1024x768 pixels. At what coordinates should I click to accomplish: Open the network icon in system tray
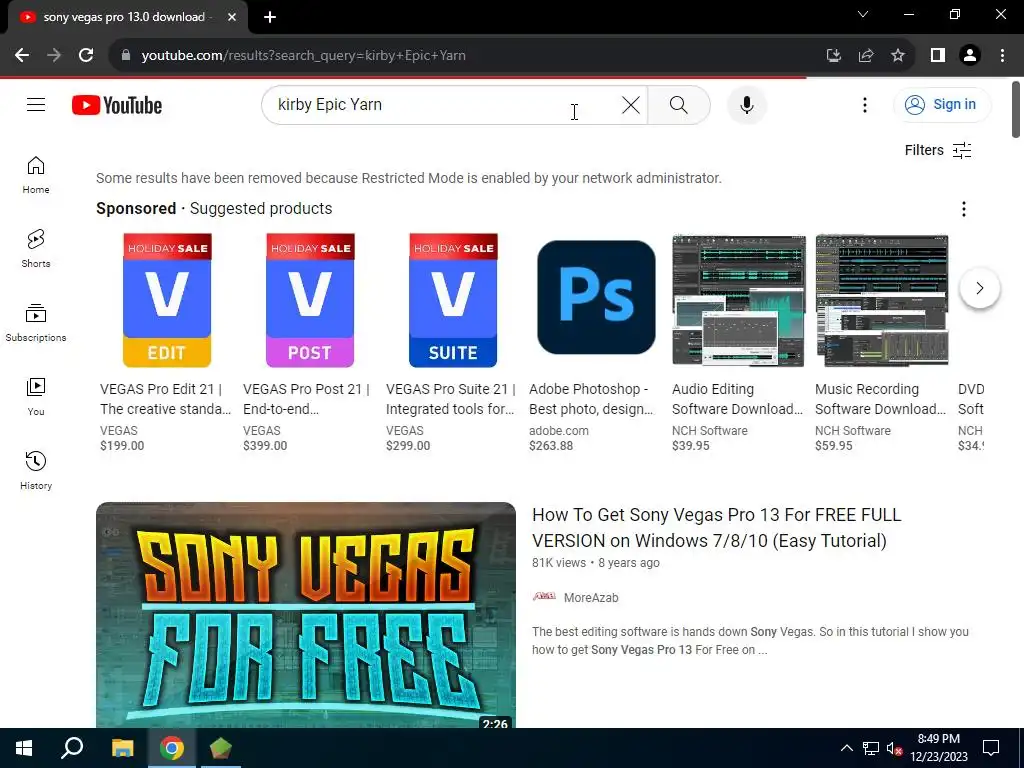871,748
